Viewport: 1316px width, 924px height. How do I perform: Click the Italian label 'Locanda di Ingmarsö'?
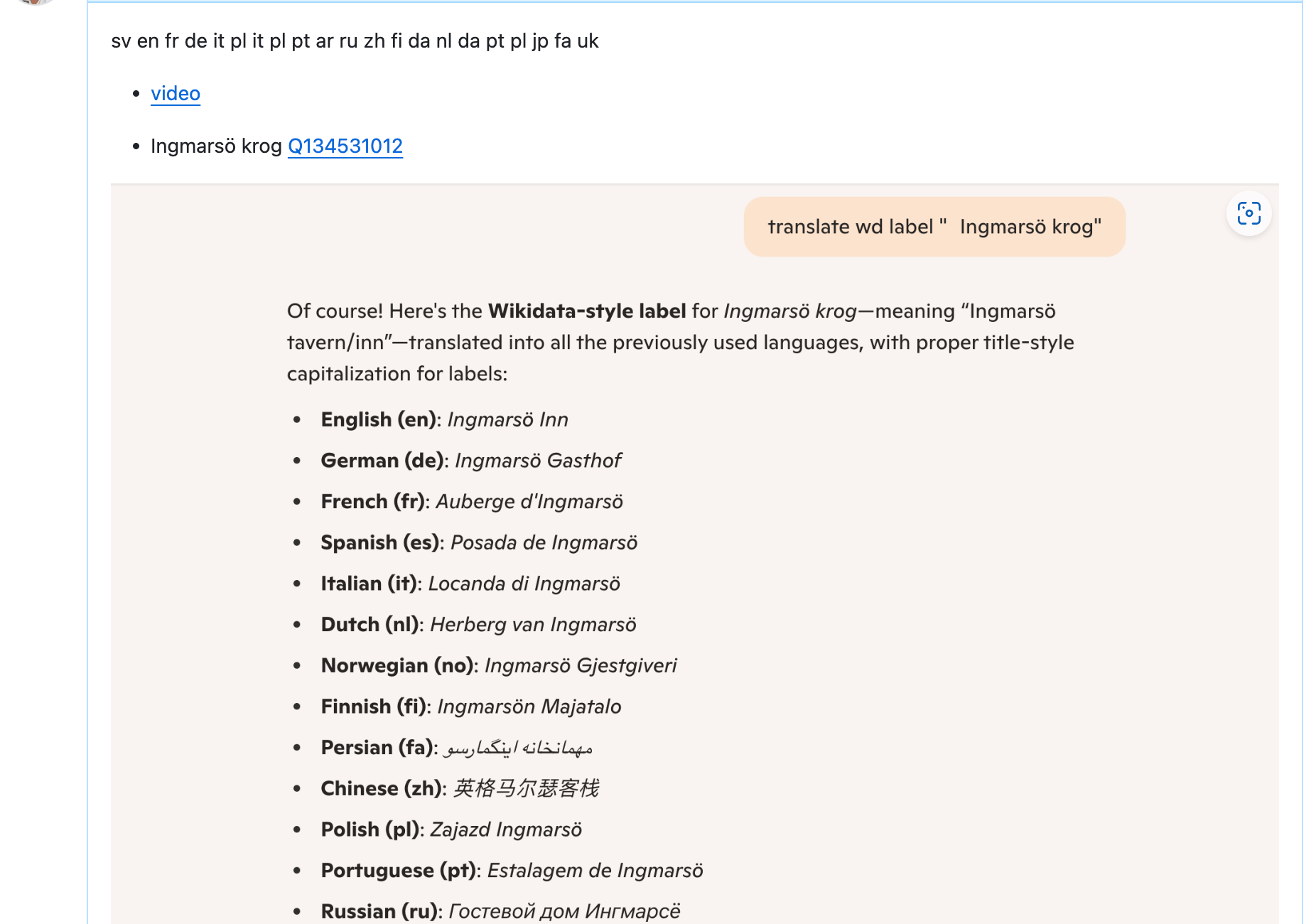click(524, 584)
